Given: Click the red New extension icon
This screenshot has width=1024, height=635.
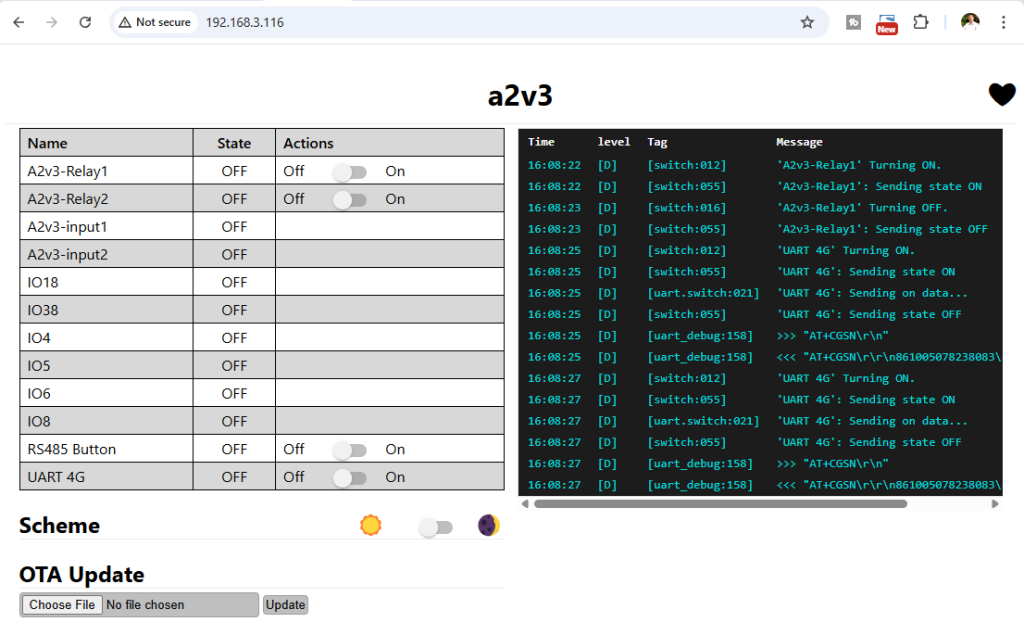Looking at the screenshot, I should tap(886, 23).
